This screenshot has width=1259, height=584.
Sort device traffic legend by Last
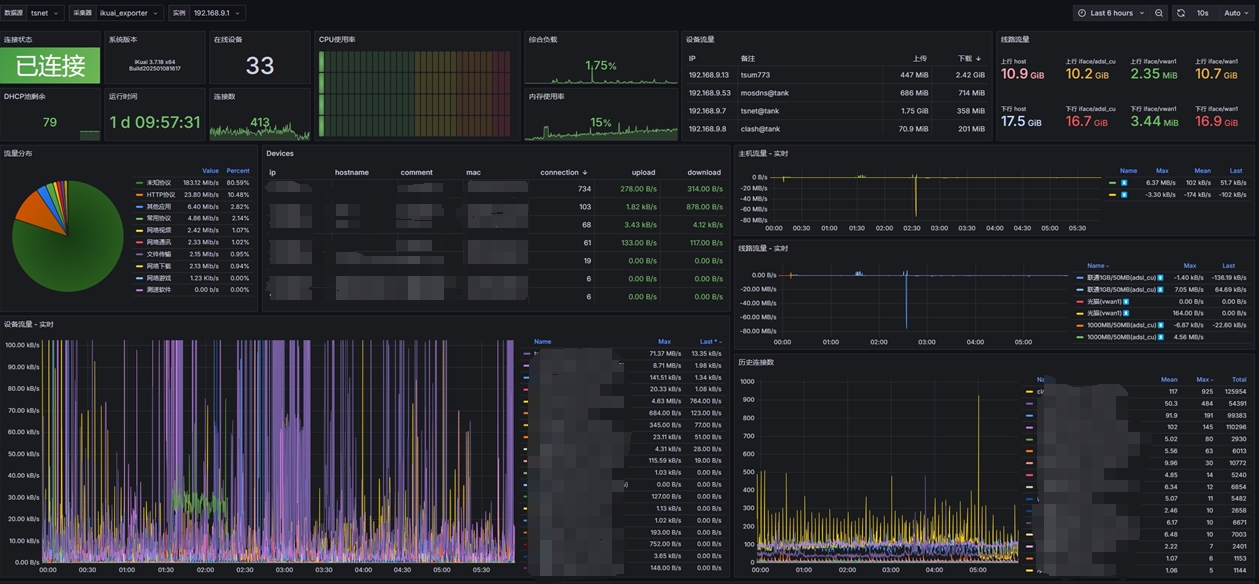pyautogui.click(x=709, y=342)
